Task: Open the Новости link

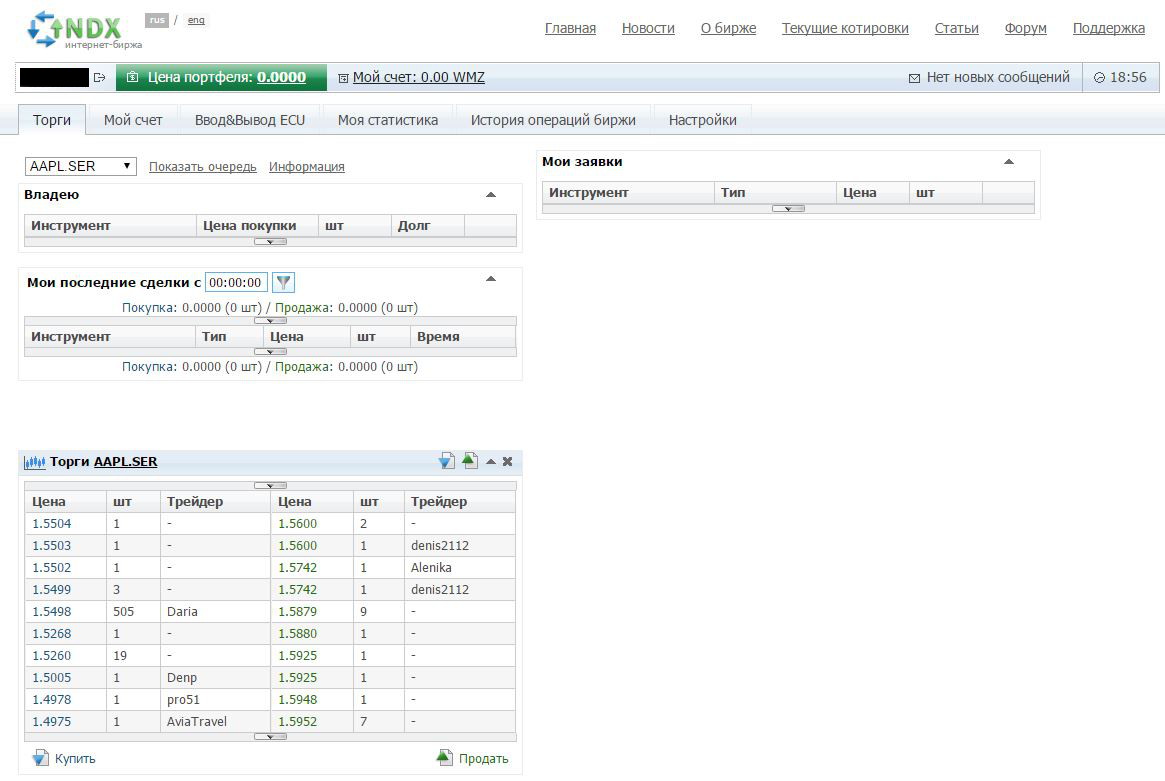Action: (648, 28)
